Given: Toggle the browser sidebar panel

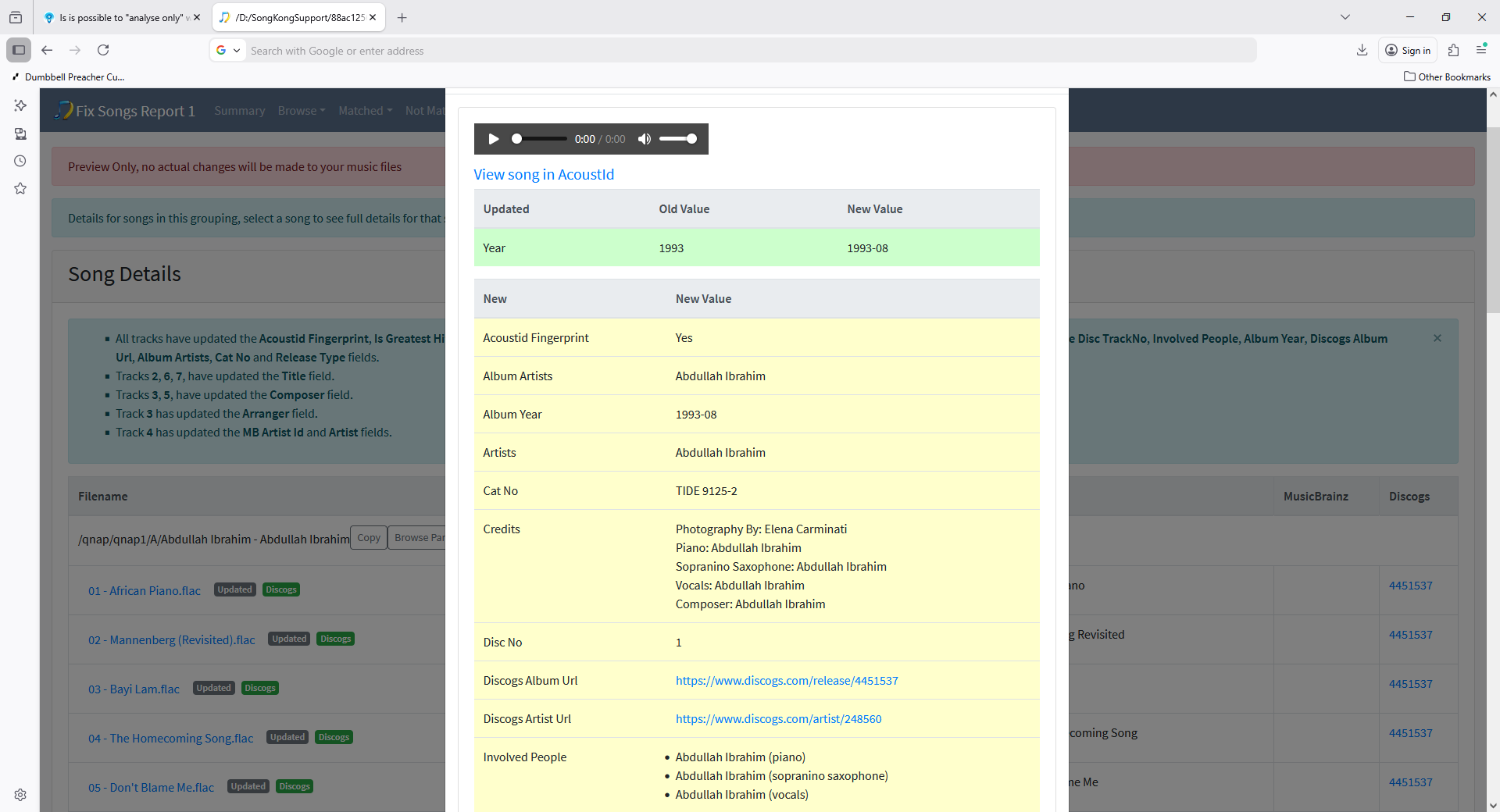Looking at the screenshot, I should [19, 50].
